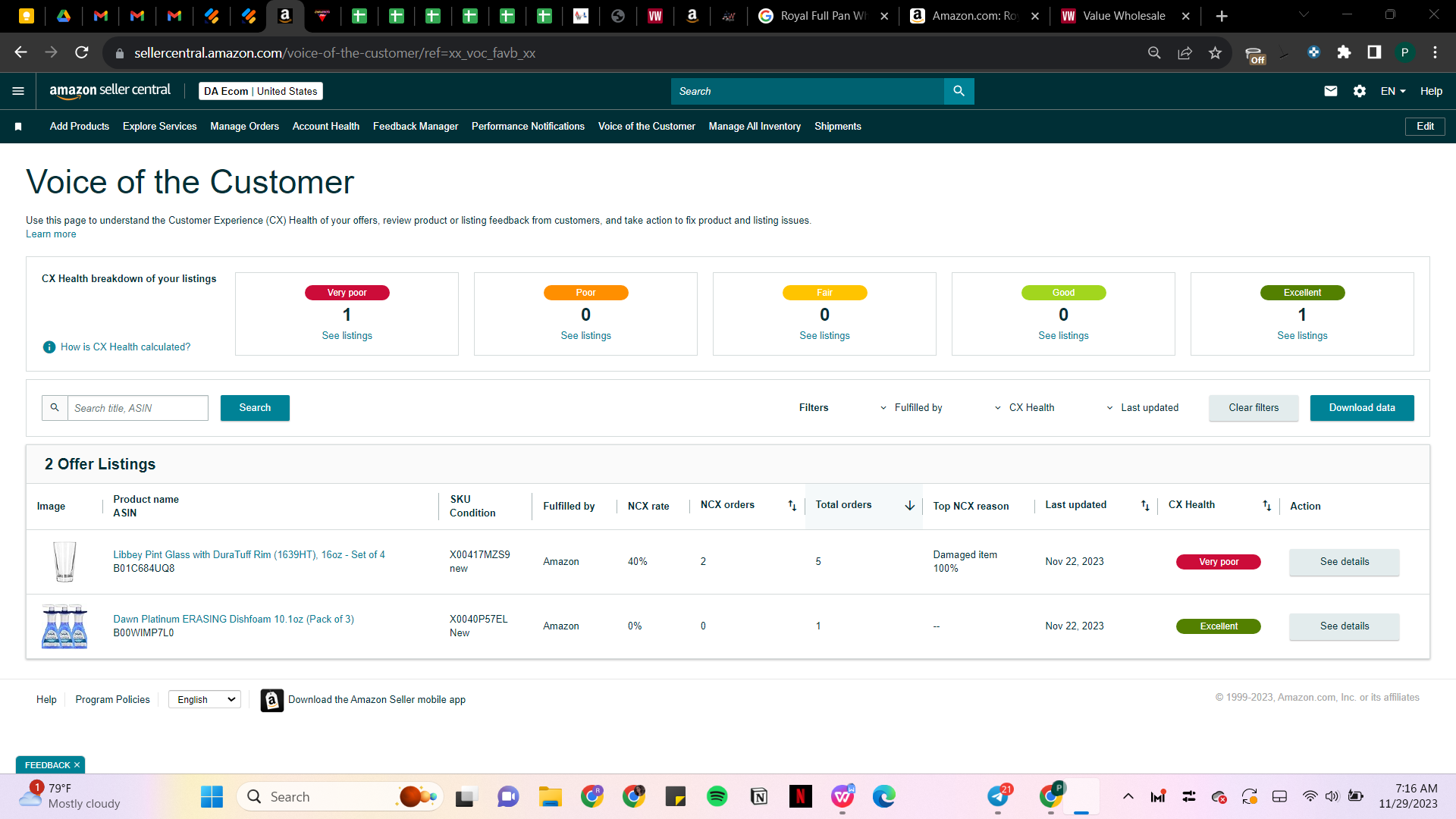Open the English language selector in footer

pyautogui.click(x=205, y=700)
